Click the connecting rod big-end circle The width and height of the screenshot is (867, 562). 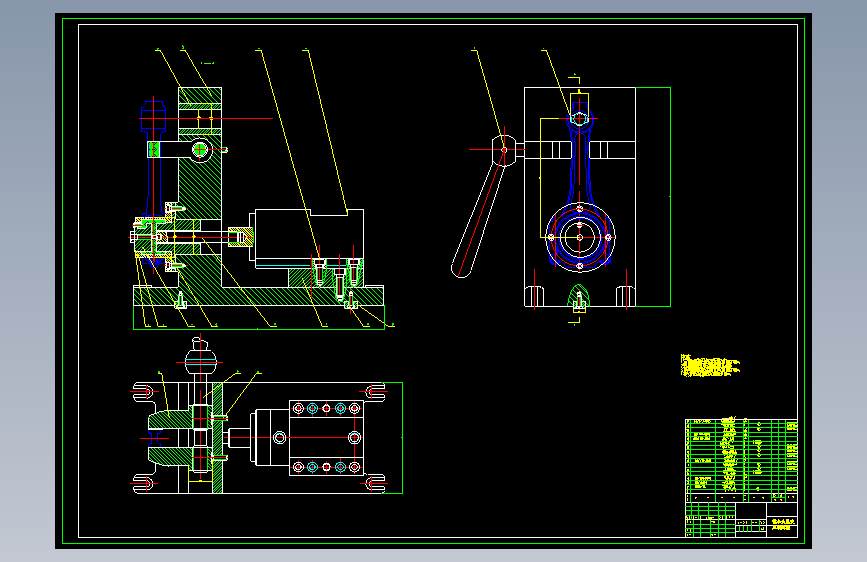(579, 237)
